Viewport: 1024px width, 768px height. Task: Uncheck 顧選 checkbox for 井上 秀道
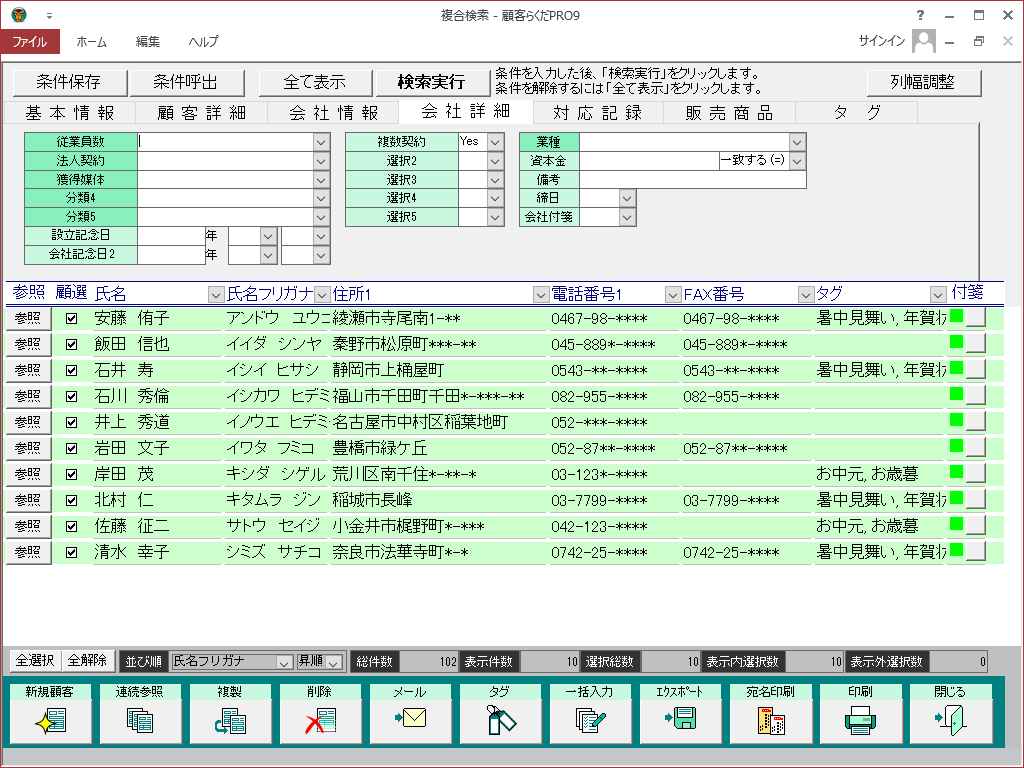pyautogui.click(x=71, y=423)
